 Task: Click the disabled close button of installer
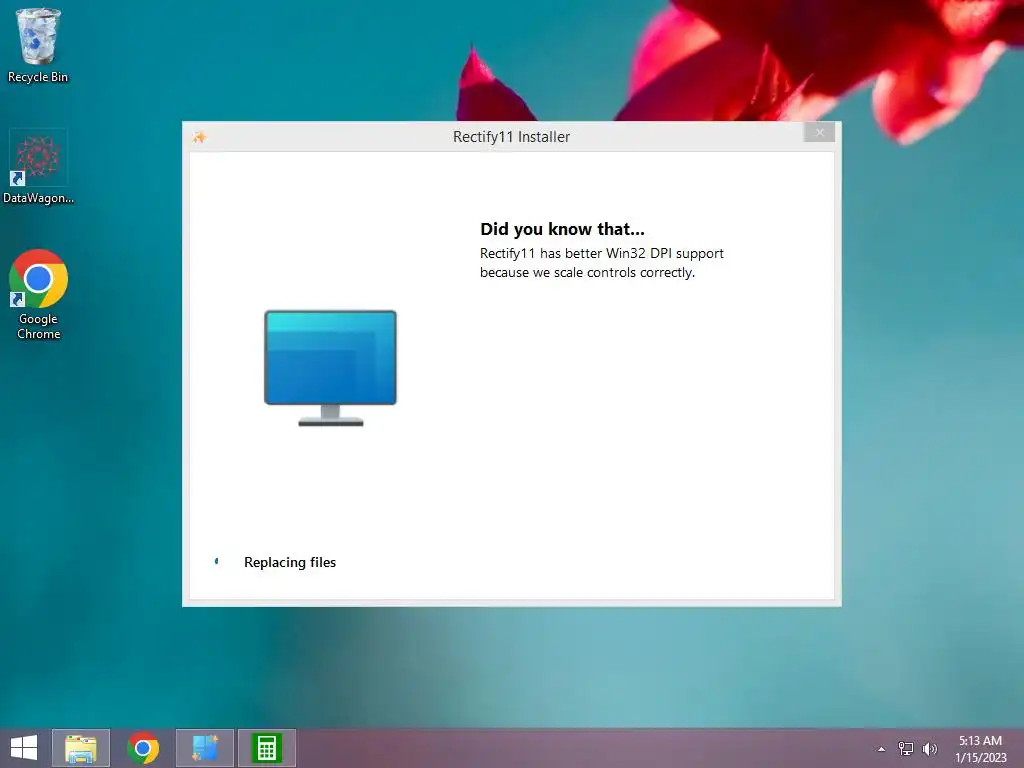(x=820, y=133)
